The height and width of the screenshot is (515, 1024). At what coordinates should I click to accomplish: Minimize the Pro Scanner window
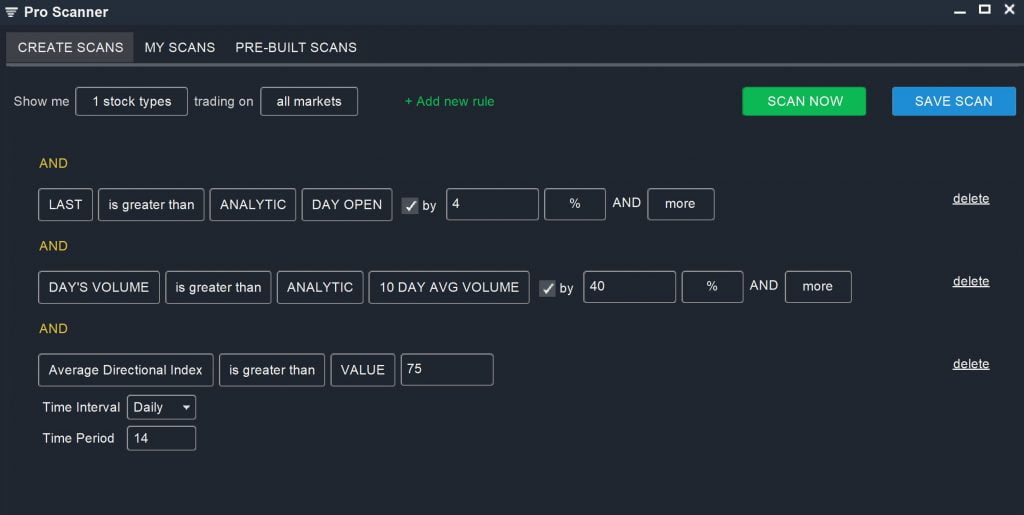(x=960, y=11)
